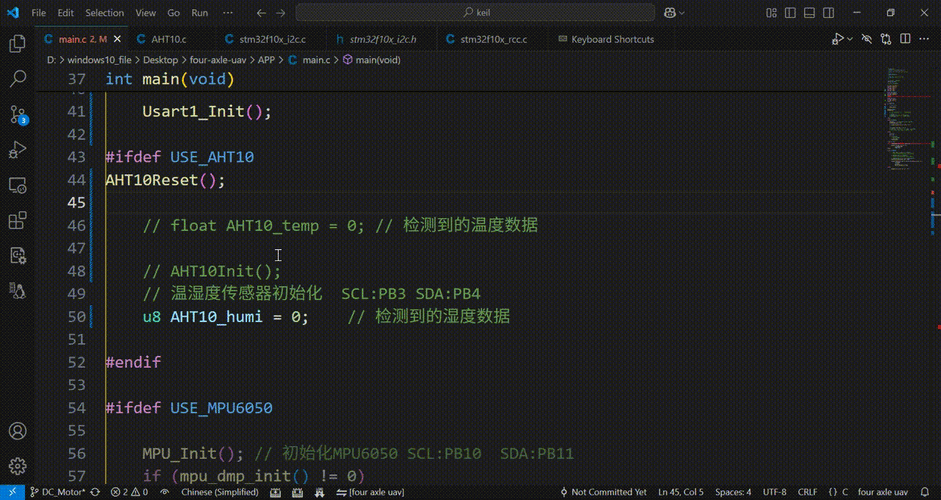Toggle the Primary Side Bar layout button
The height and width of the screenshot is (500, 941).
coord(790,13)
